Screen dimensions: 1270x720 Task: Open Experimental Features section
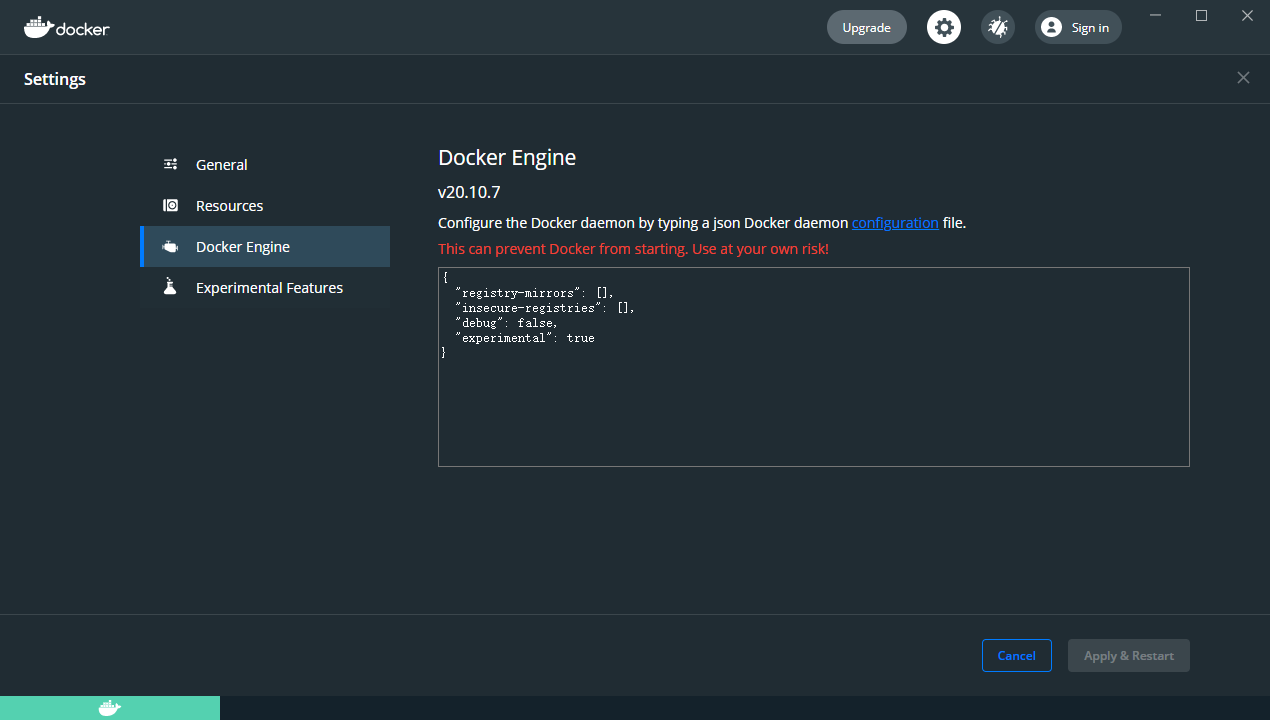265,287
